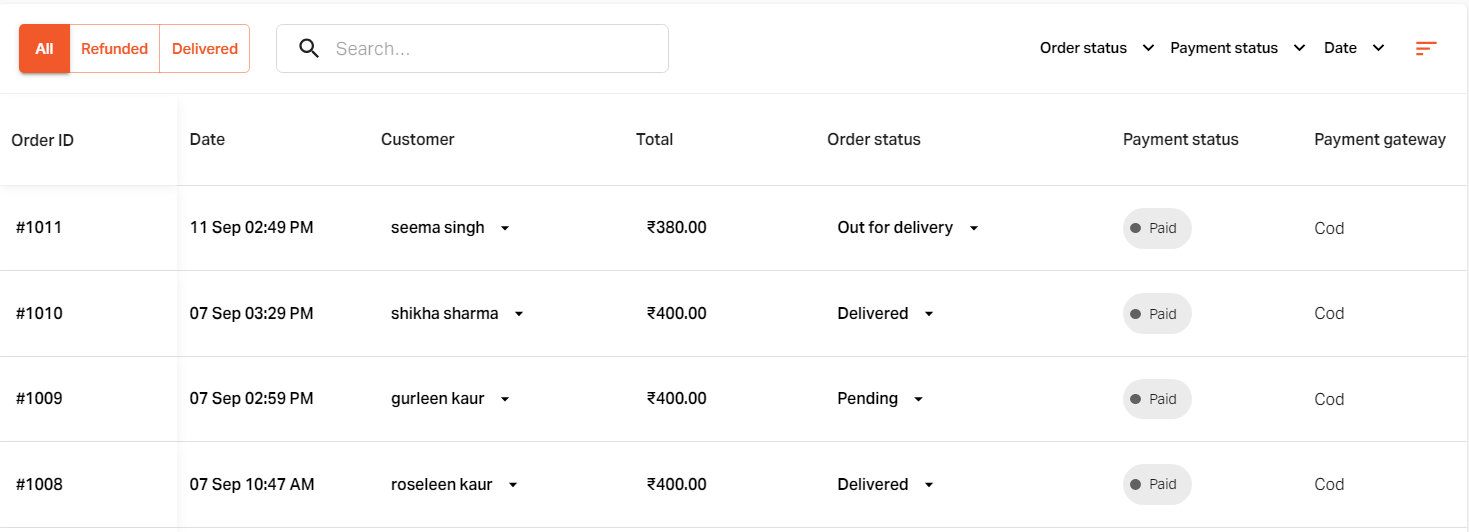This screenshot has height=532, width=1469.
Task: Open order #1011
Action: click(39, 228)
